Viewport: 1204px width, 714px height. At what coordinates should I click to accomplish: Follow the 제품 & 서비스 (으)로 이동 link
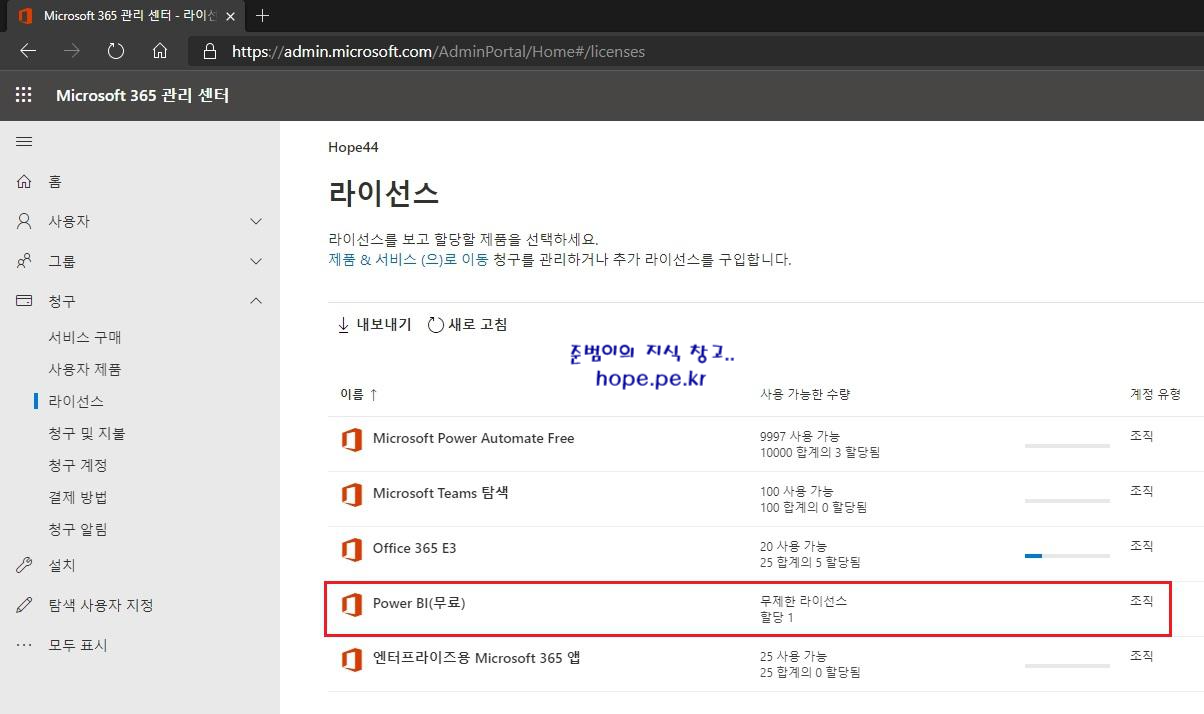[x=408, y=259]
